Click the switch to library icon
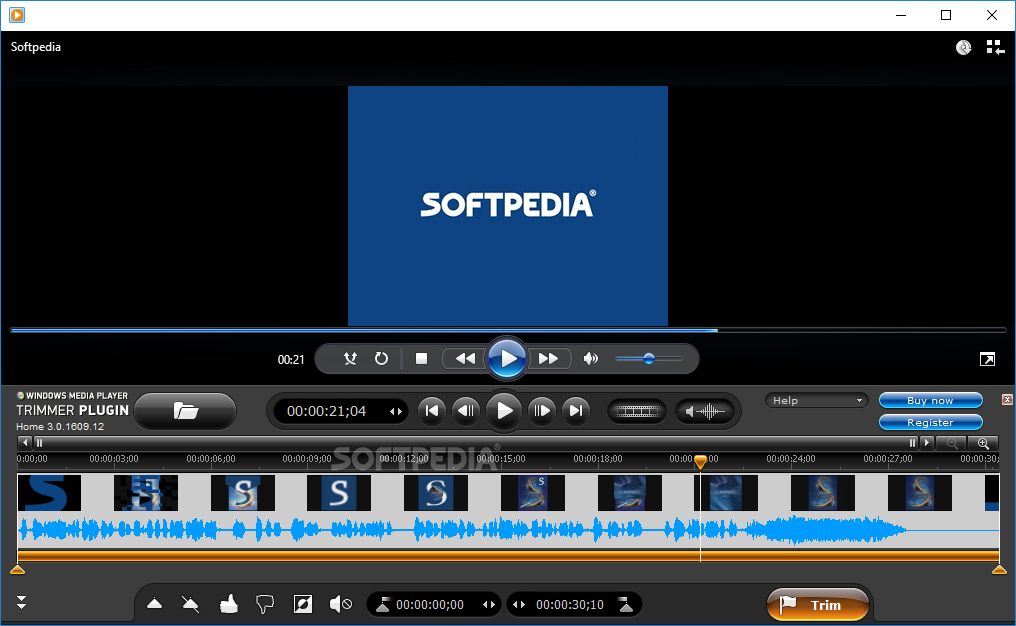The image size is (1016, 626). coord(995,47)
